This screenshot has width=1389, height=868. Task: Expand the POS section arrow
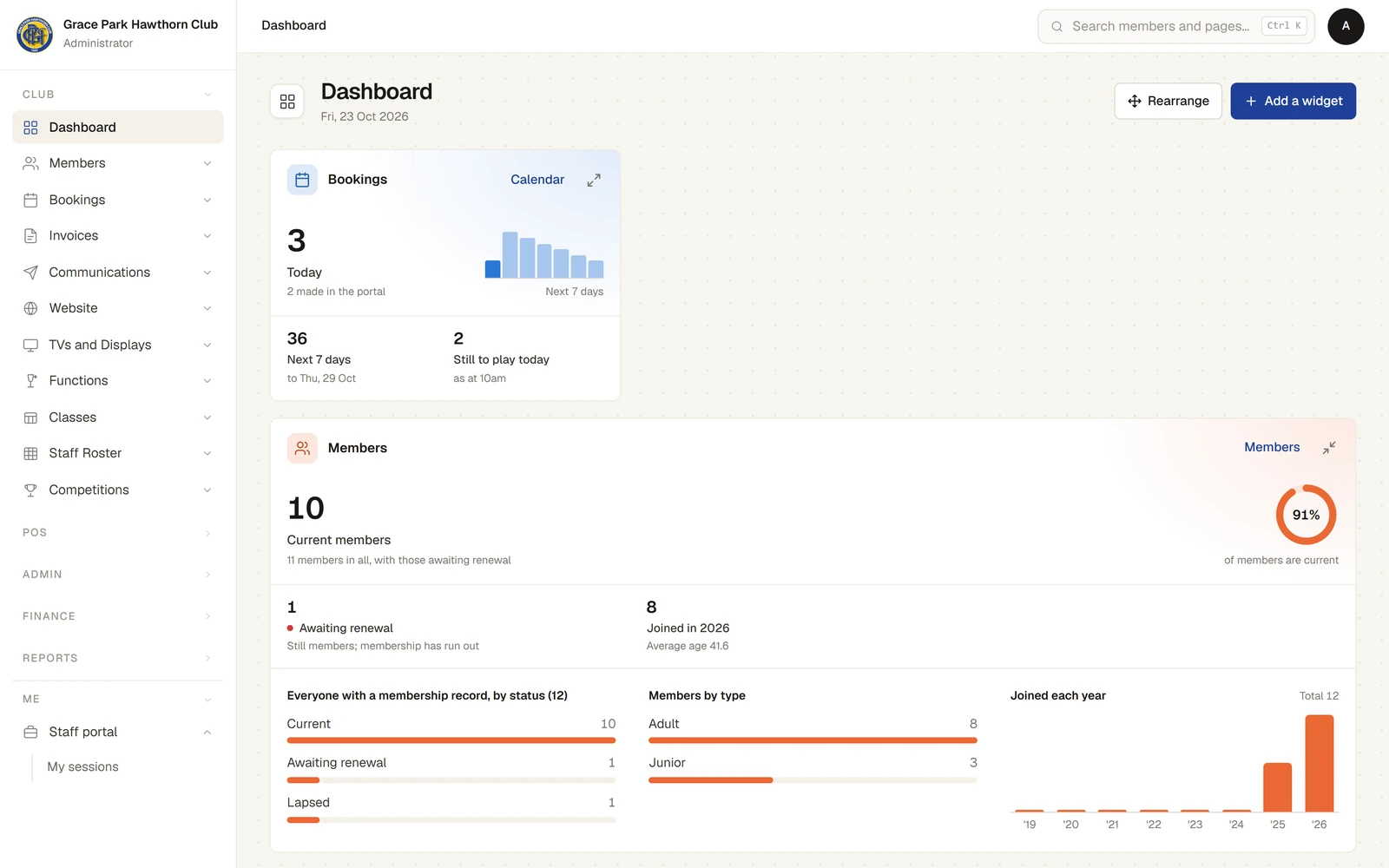[x=207, y=533]
